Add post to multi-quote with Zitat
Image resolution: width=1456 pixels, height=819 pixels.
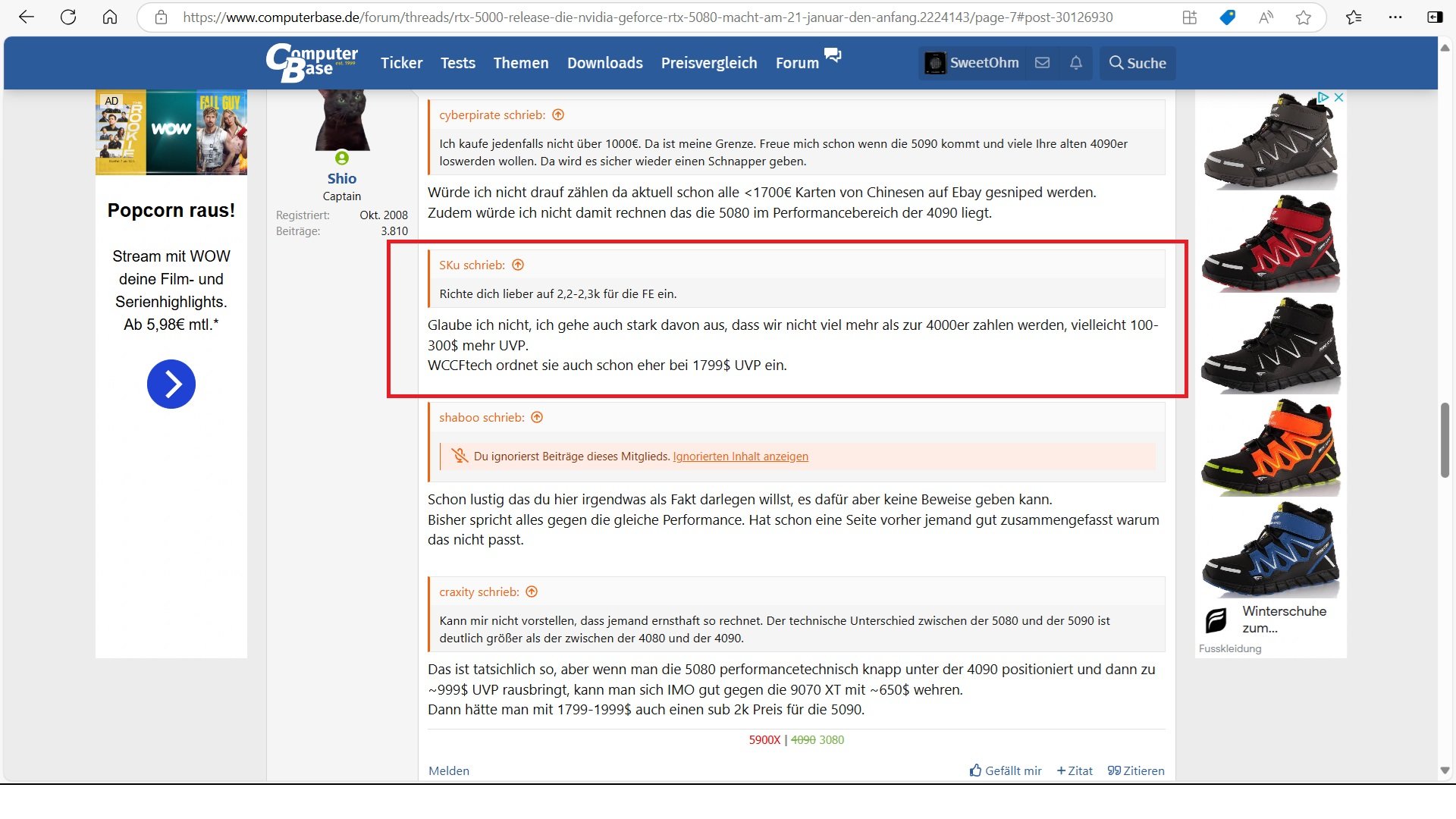(1075, 770)
